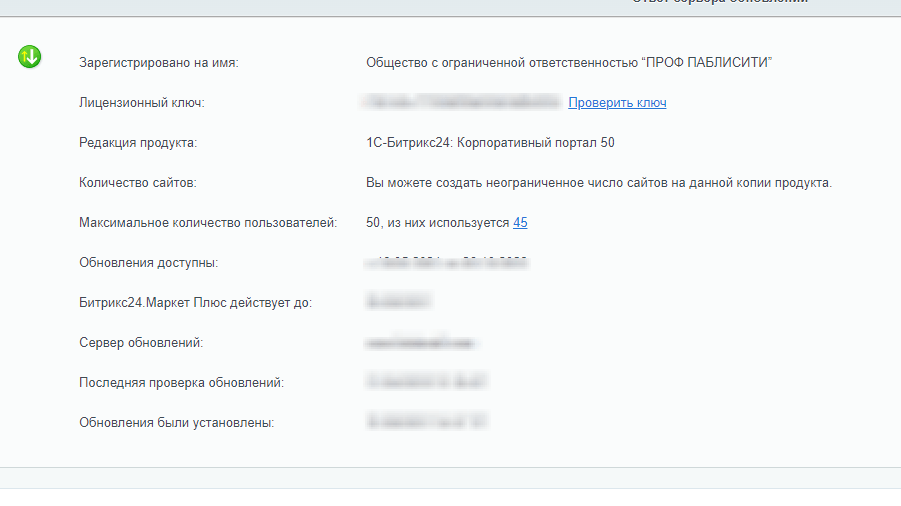Select the unlimited sites description text
Viewport: 901px width, 506px height.
(x=599, y=183)
